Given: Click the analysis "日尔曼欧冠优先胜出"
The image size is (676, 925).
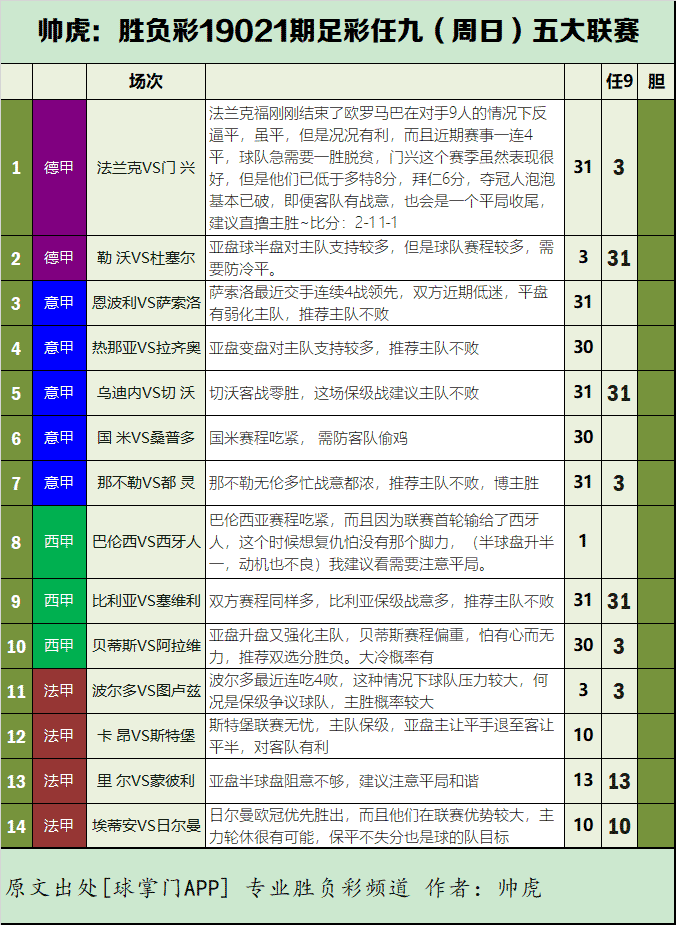Looking at the screenshot, I should 385,825.
